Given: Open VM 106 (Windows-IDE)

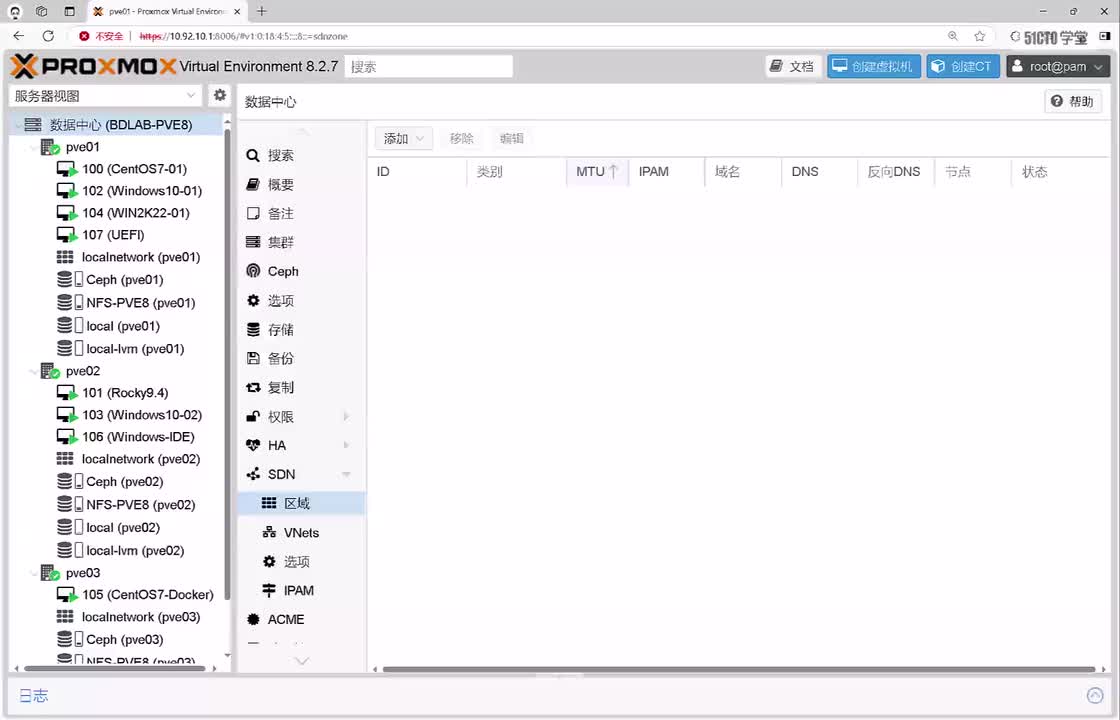Looking at the screenshot, I should tap(138, 437).
